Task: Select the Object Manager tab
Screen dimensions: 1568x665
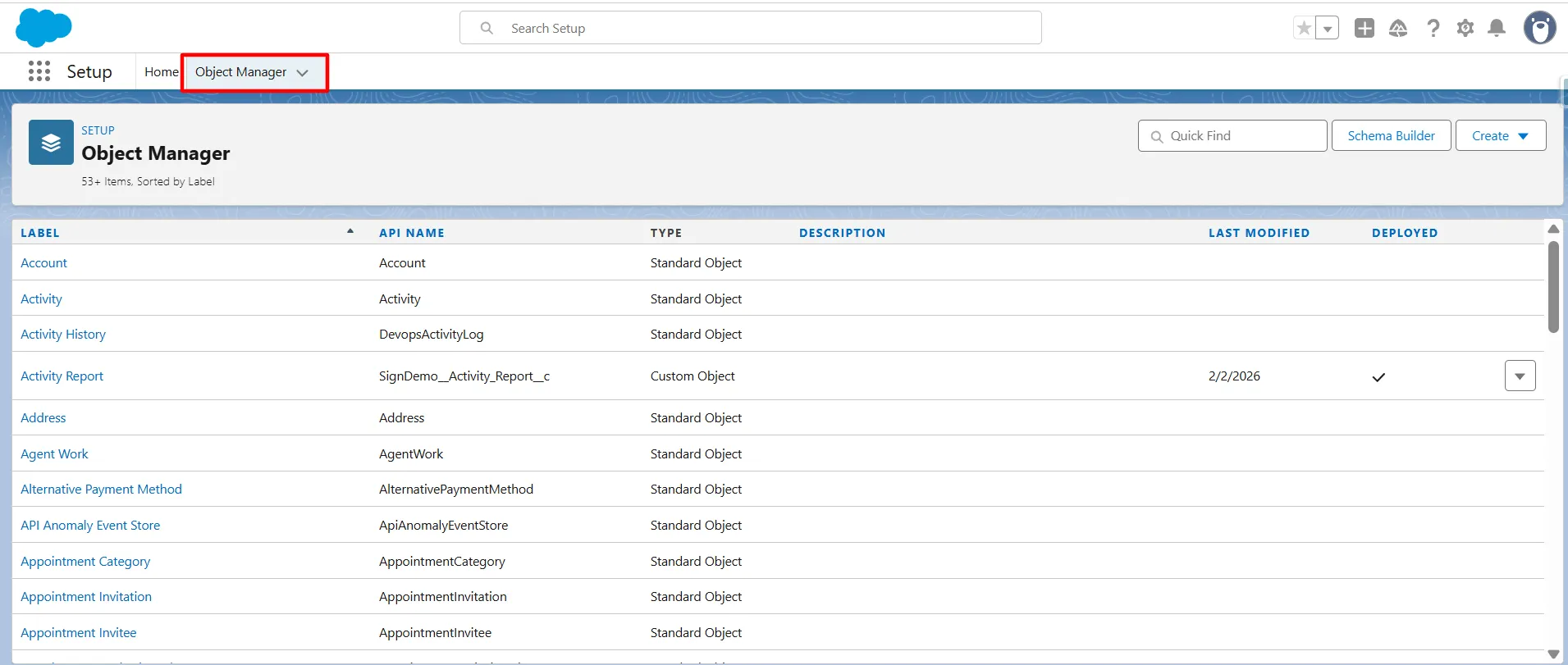Action: [240, 72]
